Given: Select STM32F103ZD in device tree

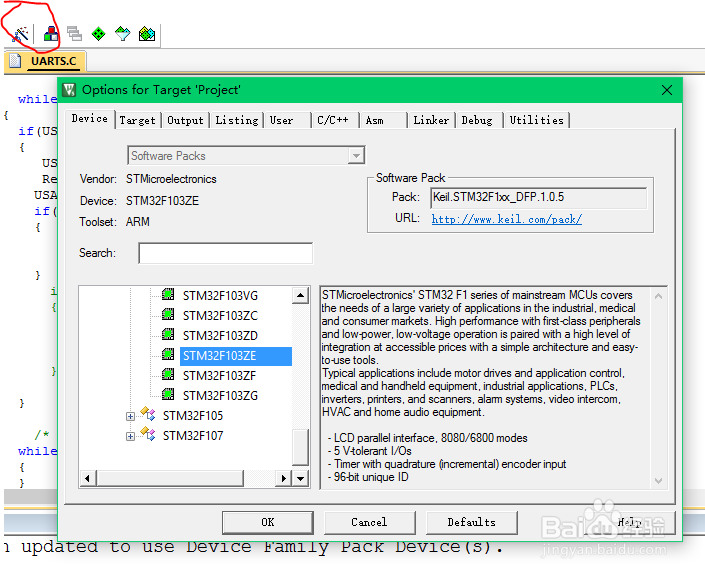Looking at the screenshot, I should (x=220, y=336).
